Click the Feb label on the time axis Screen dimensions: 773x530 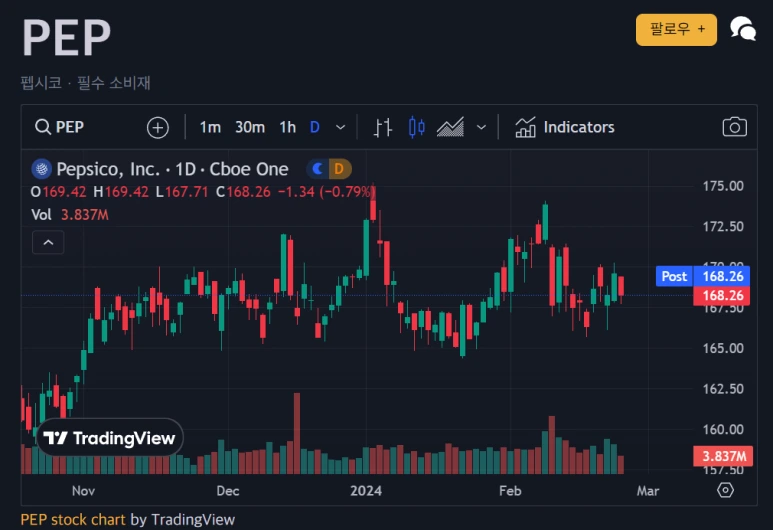coord(510,491)
